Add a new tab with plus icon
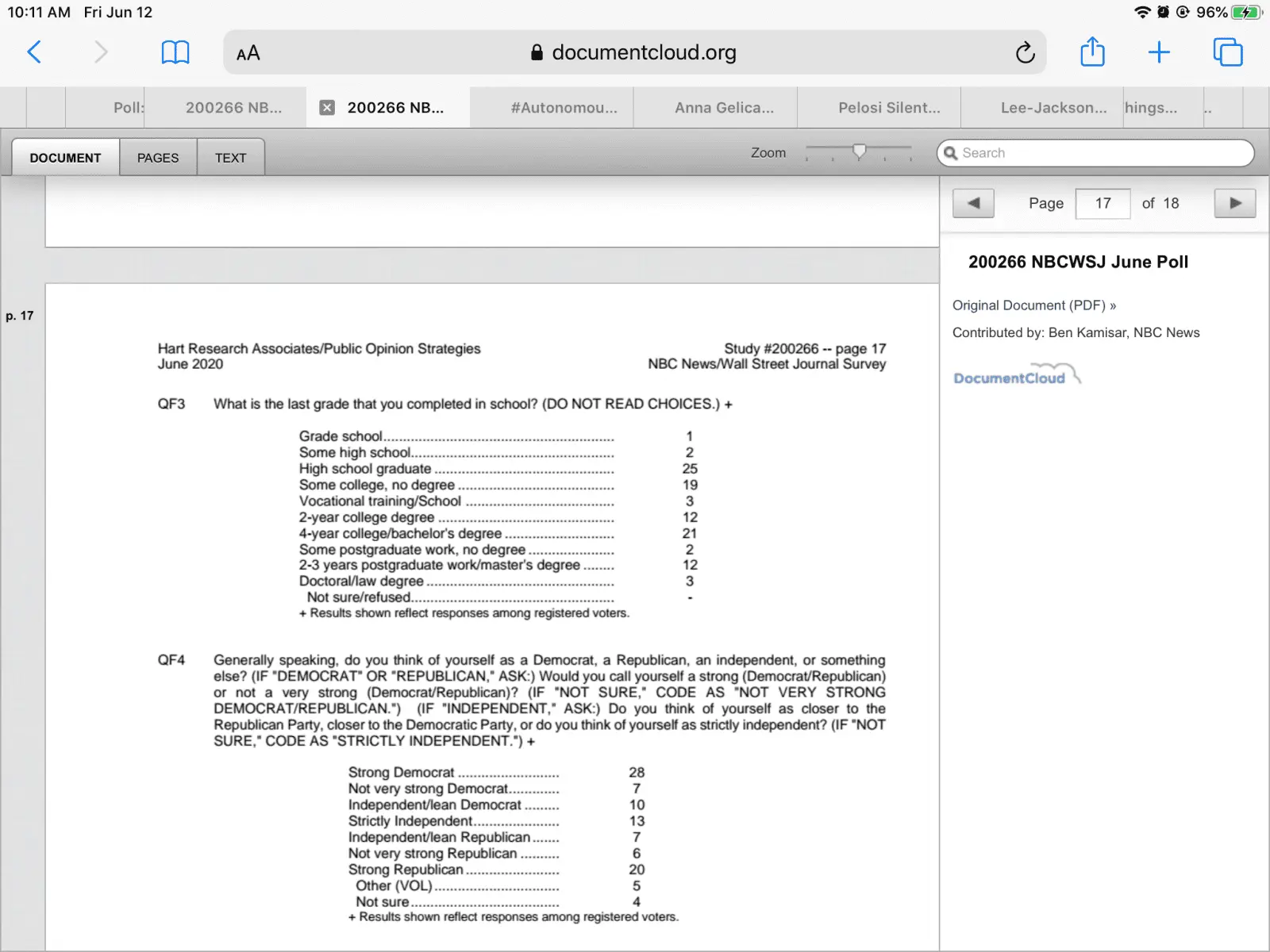This screenshot has height=952, width=1270. click(1159, 52)
